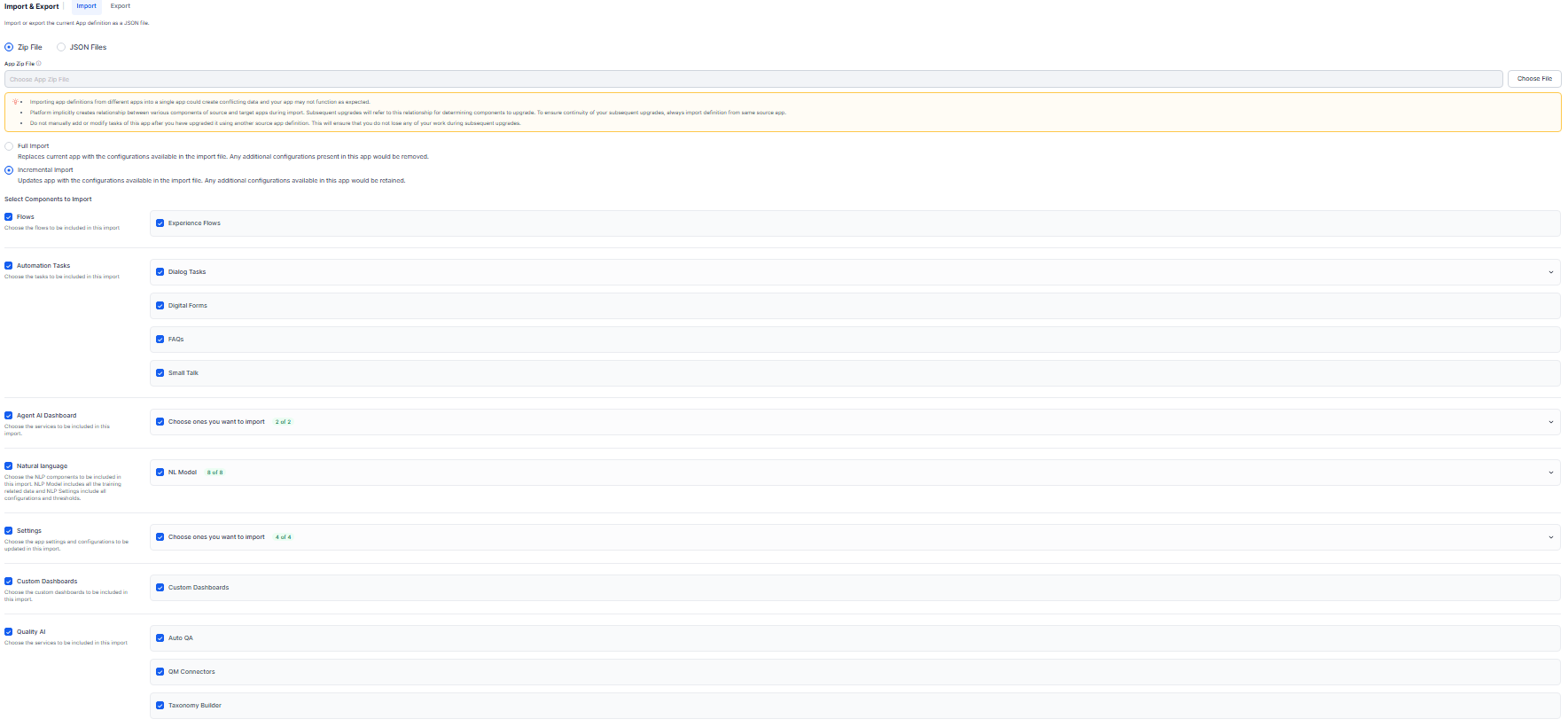Viewport: 1568px width, 727px height.
Task: Open the Import tab
Action: coord(86,6)
